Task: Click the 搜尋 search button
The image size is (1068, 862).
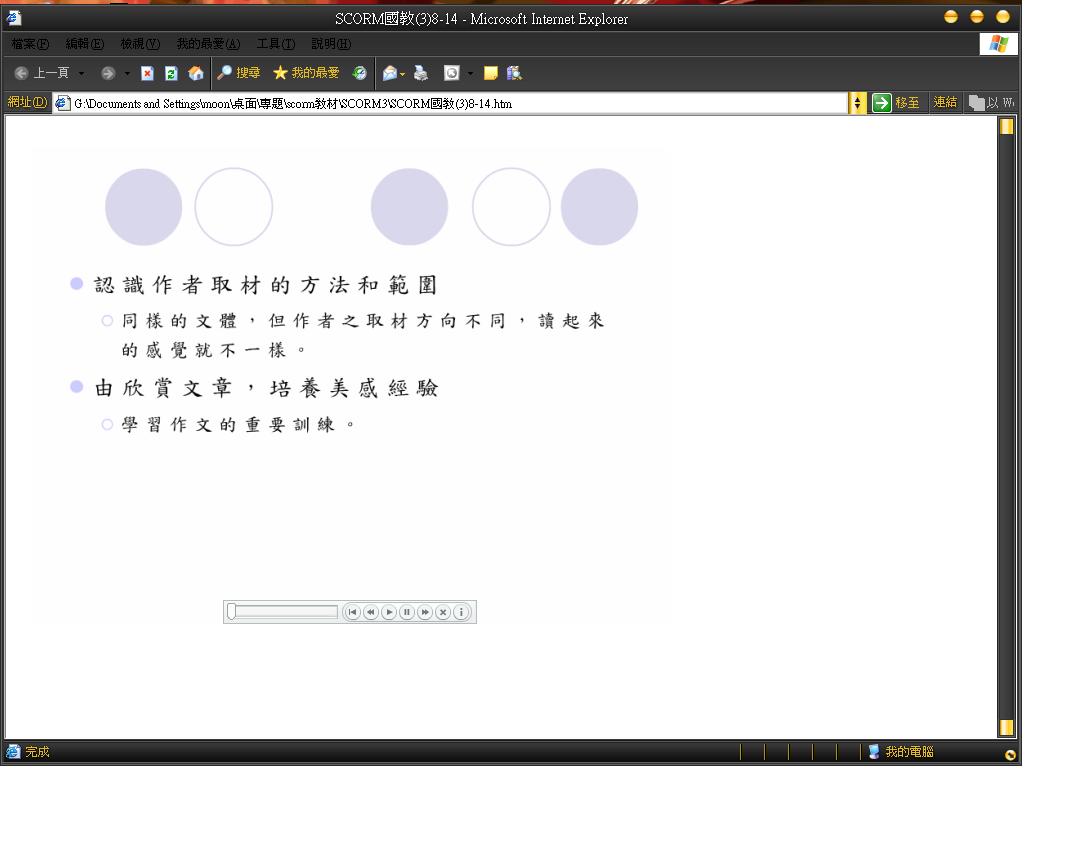Action: pos(239,74)
